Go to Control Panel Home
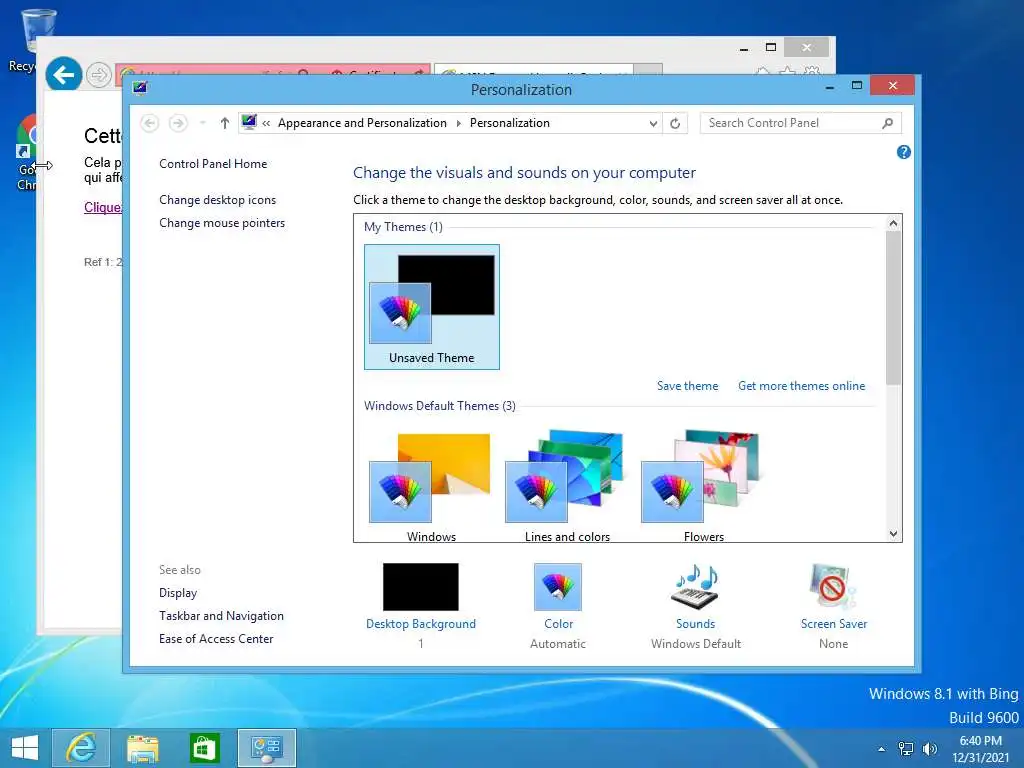This screenshot has height=768, width=1024. pyautogui.click(x=213, y=164)
